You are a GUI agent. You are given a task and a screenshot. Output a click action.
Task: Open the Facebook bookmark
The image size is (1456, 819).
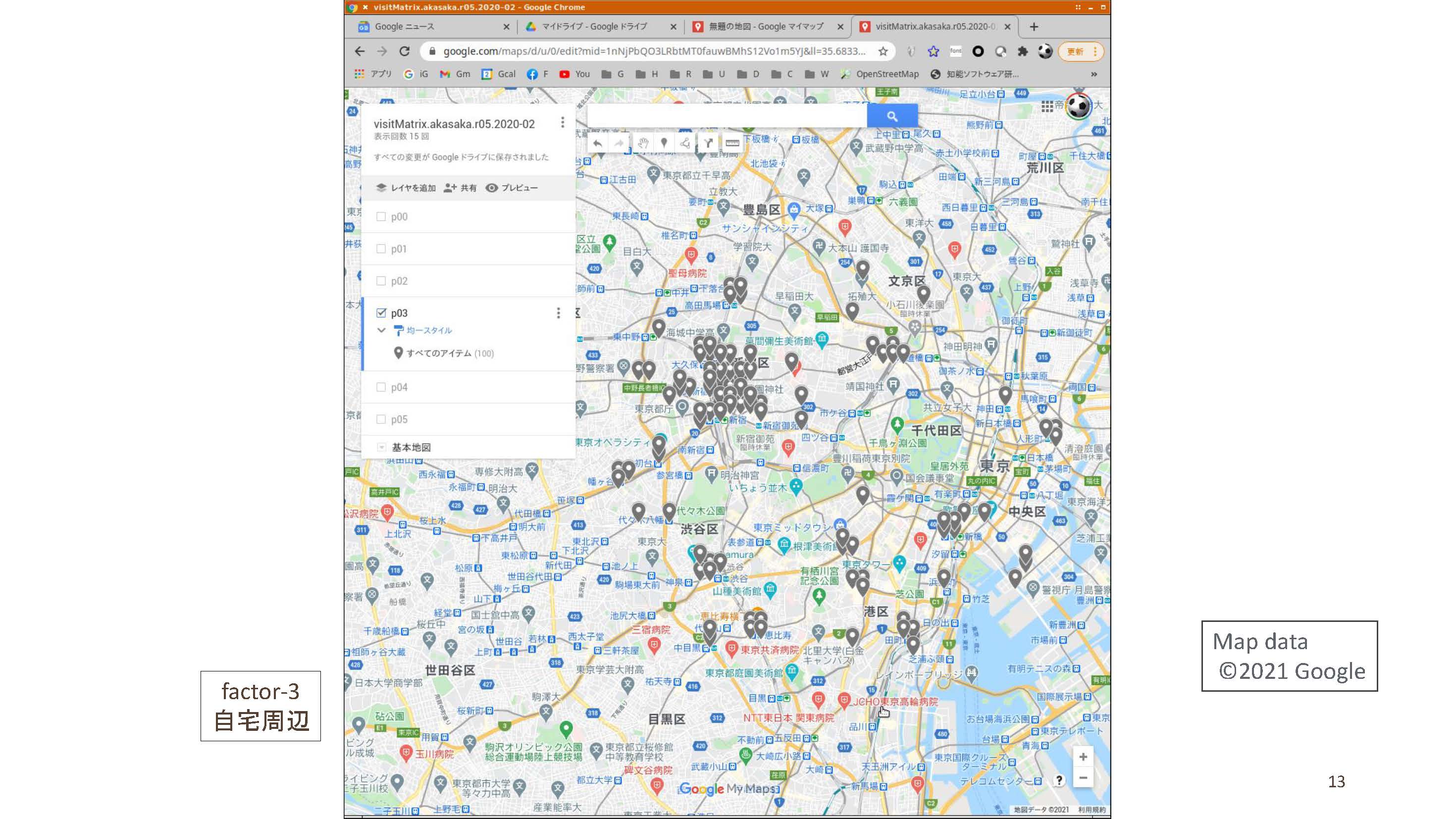click(537, 74)
